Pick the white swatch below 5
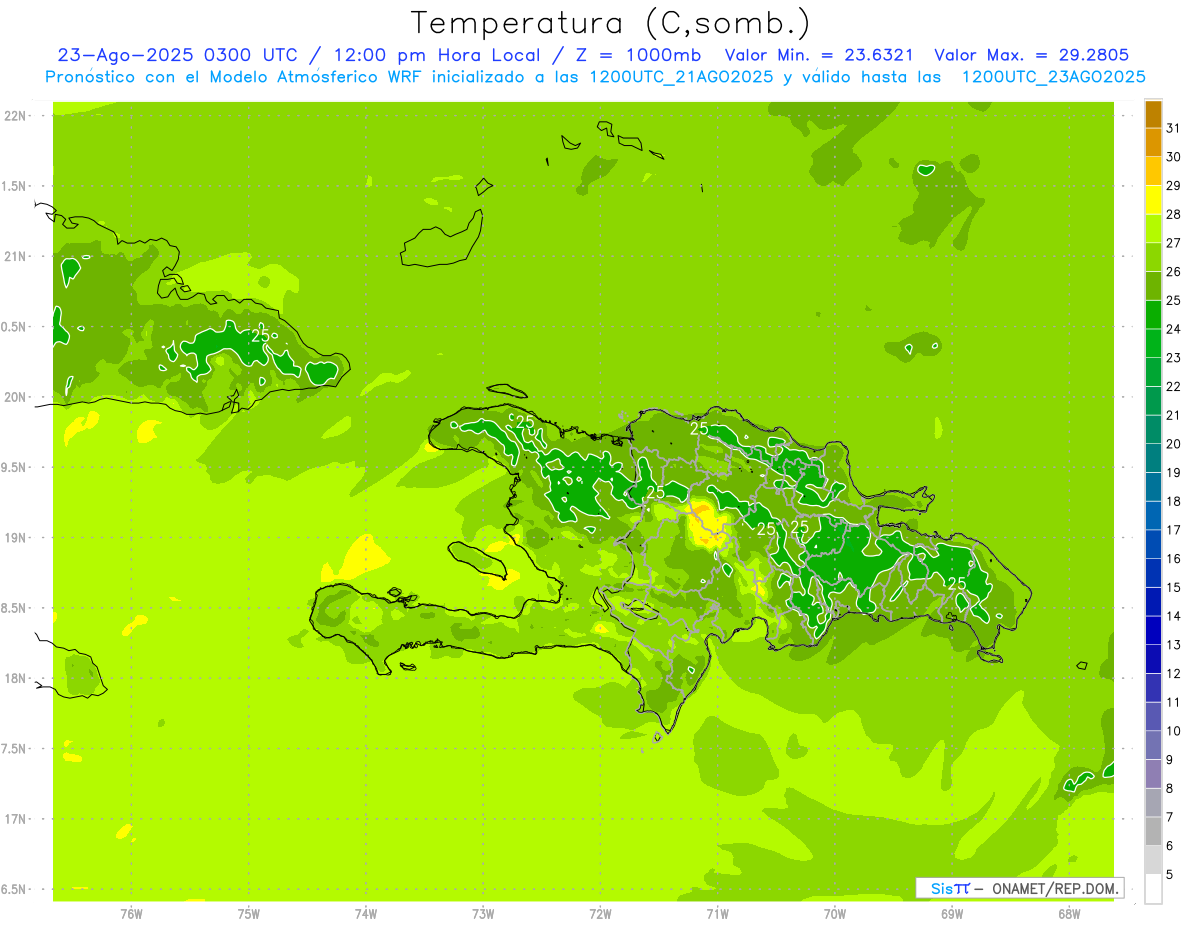Screen dimensions: 1200x927 point(1153,889)
